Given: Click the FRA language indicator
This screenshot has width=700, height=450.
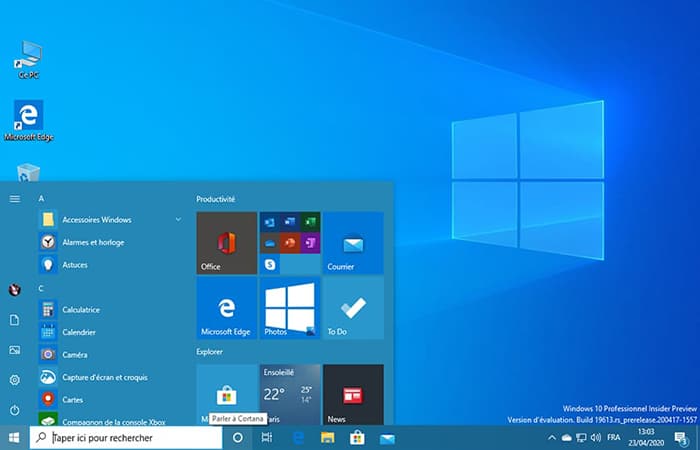Looking at the screenshot, I should pyautogui.click(x=614, y=438).
